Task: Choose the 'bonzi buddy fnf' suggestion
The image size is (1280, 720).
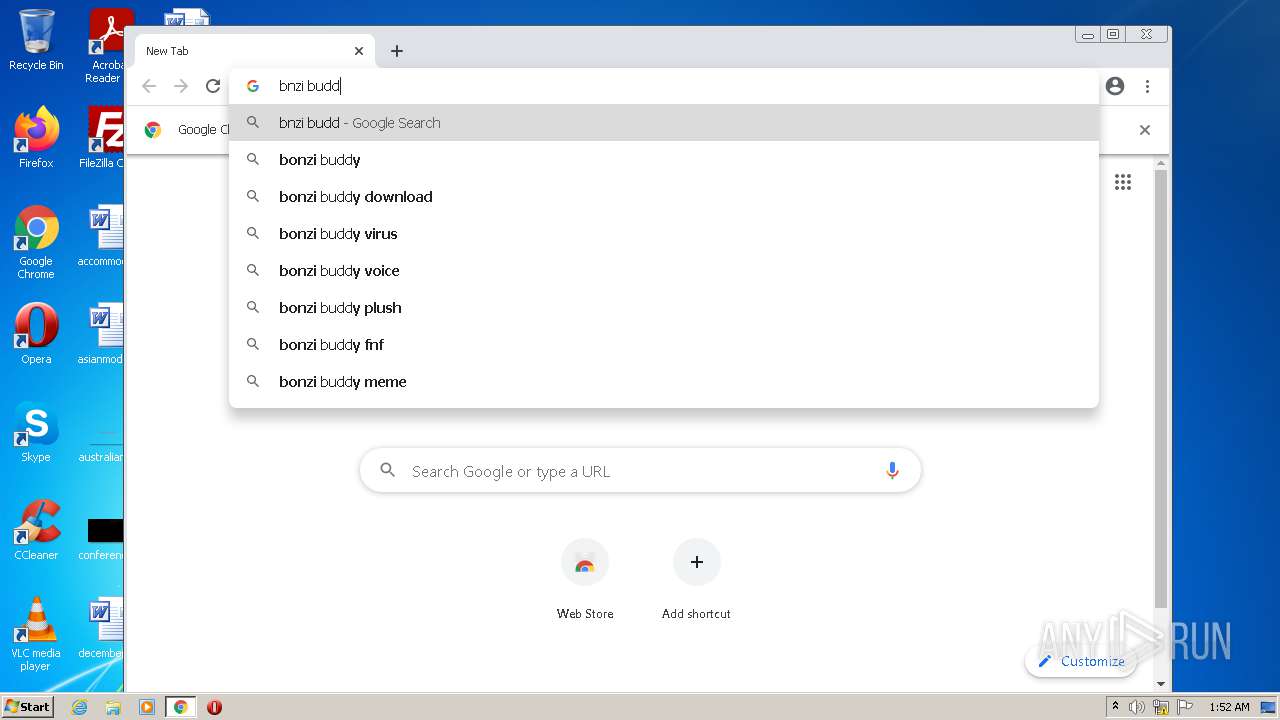Action: 664,345
